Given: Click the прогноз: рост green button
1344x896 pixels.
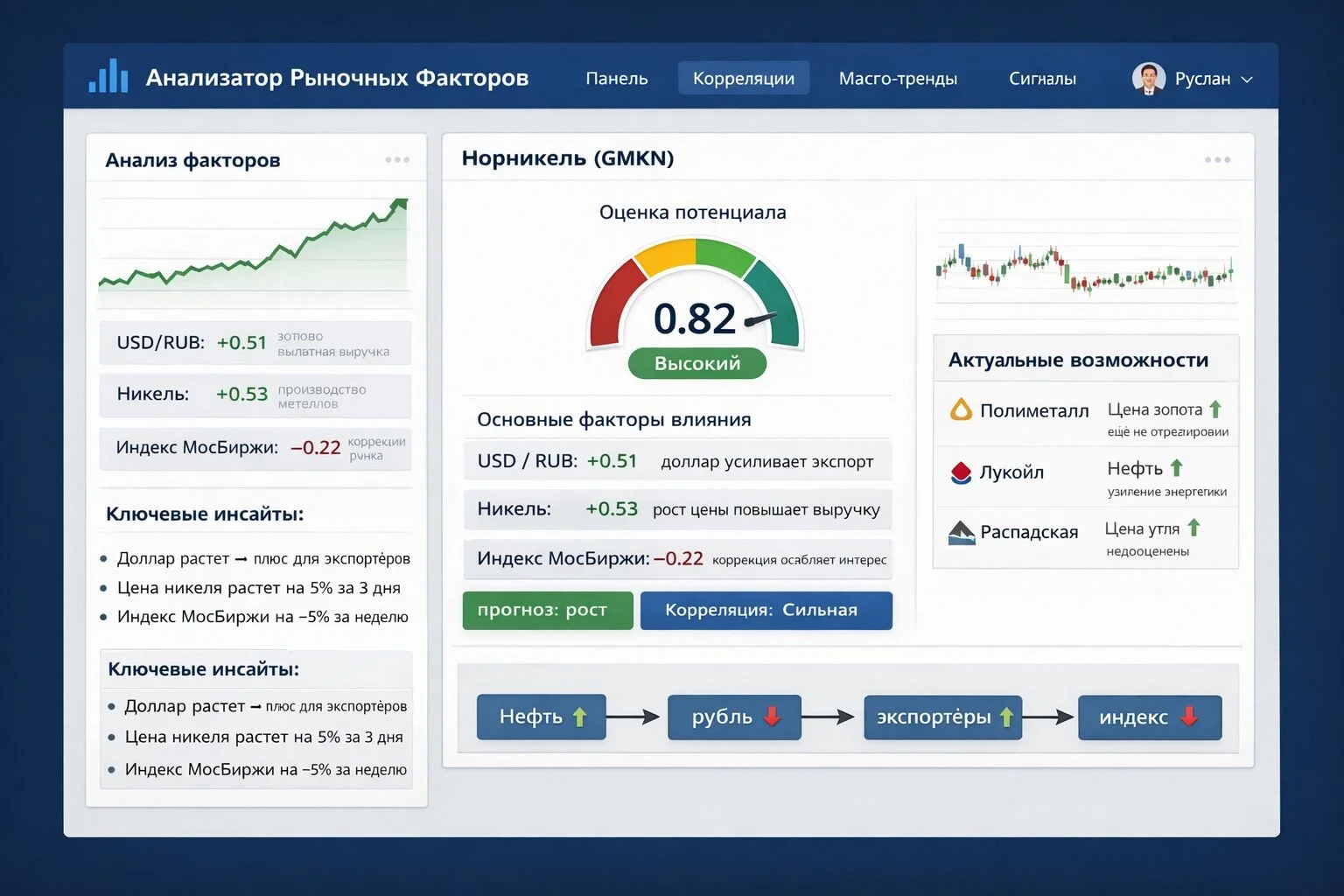Looking at the screenshot, I should tap(548, 610).
